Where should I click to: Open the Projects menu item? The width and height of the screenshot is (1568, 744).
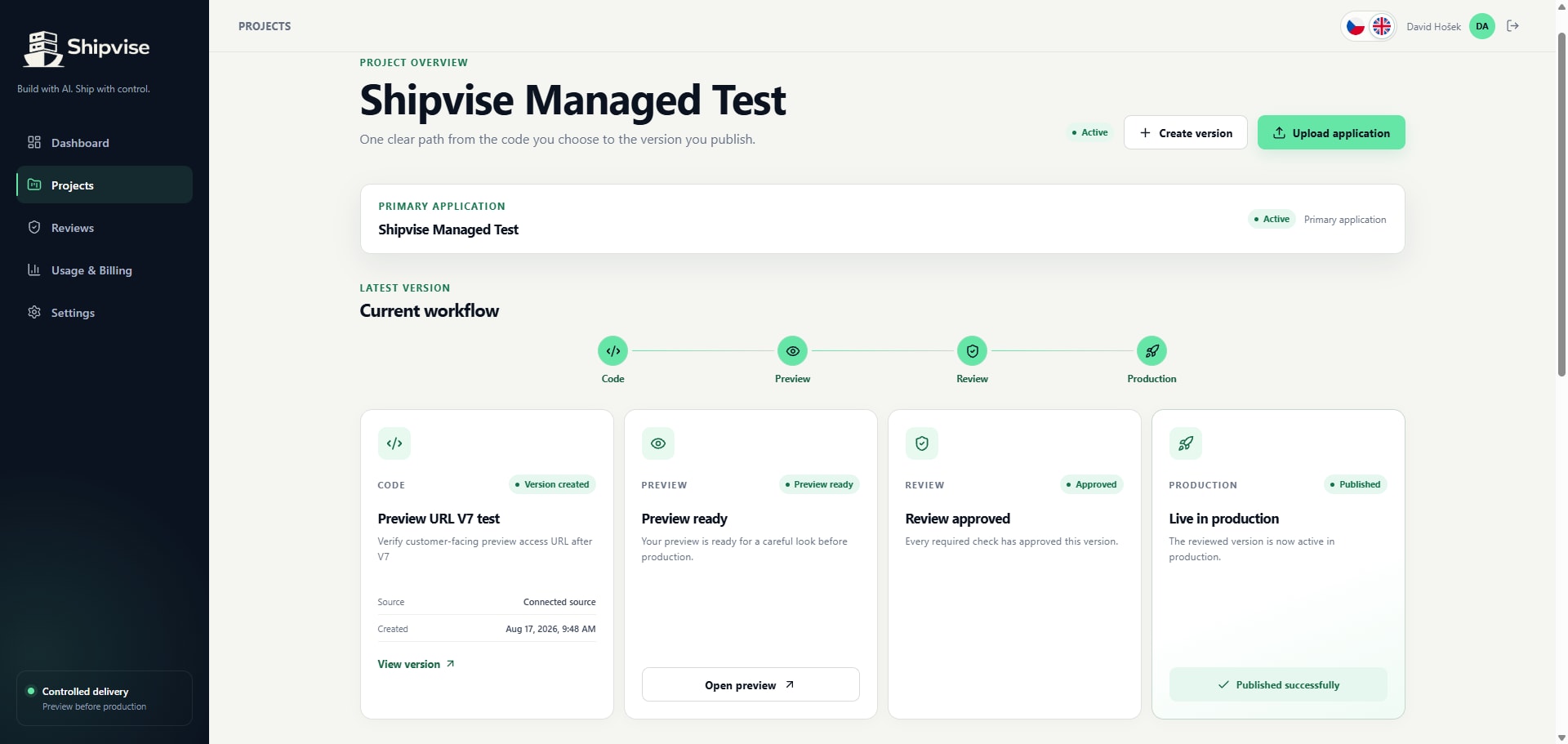[105, 185]
